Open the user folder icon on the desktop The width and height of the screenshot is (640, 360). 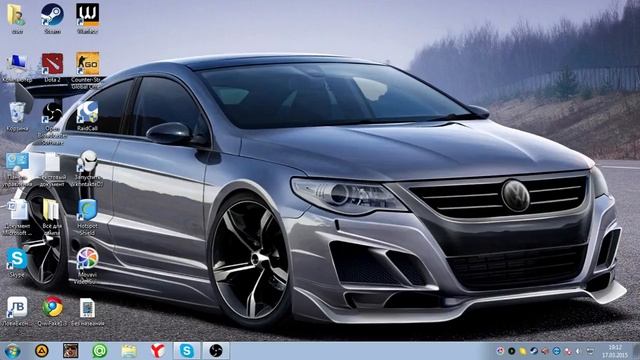click(16, 16)
